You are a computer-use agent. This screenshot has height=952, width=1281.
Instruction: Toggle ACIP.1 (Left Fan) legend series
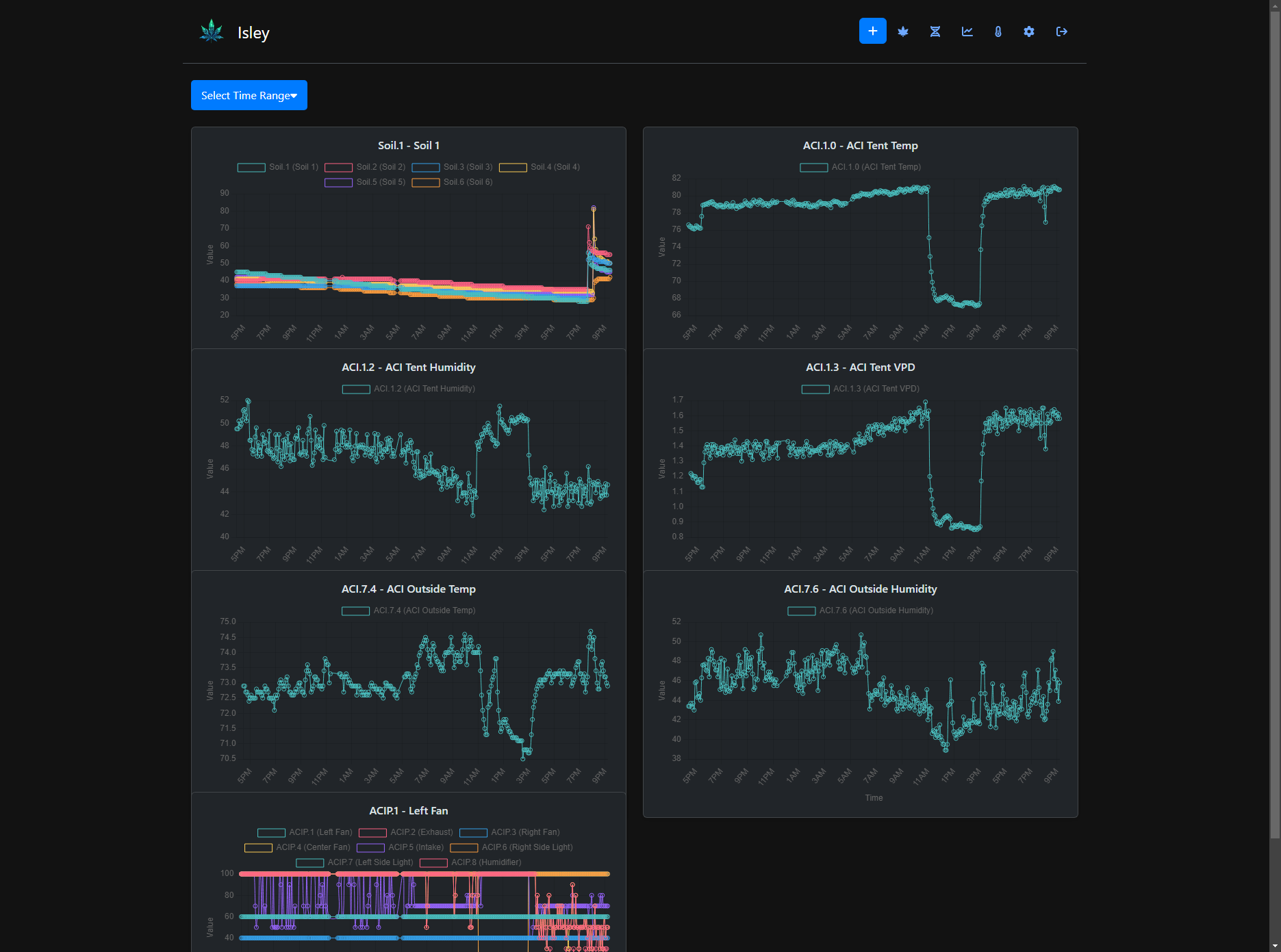305,832
